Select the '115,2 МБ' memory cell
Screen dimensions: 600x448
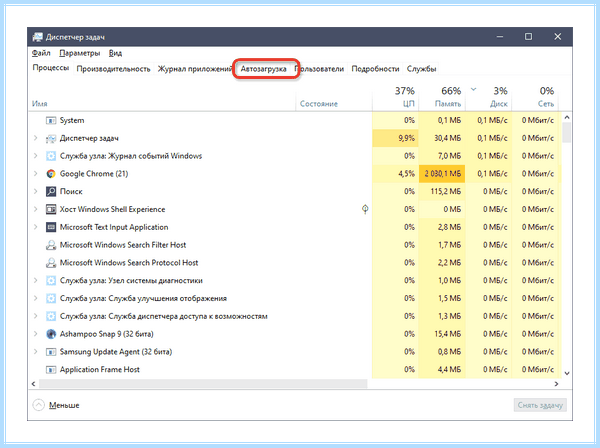[442, 191]
